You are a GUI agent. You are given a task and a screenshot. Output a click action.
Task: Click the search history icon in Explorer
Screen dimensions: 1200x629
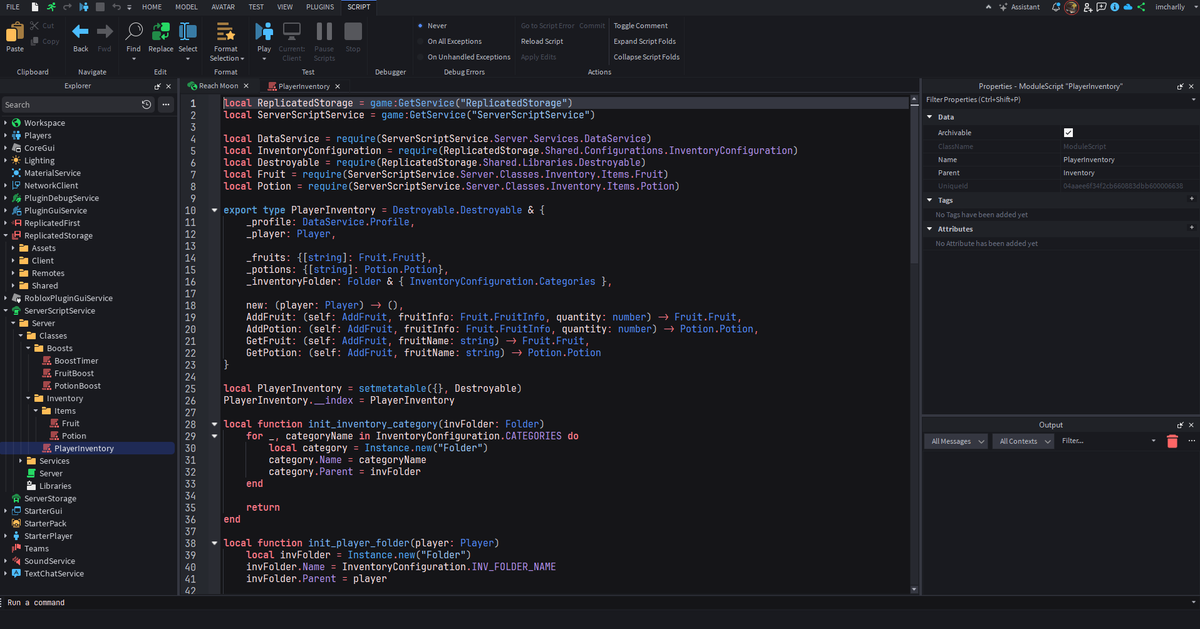pyautogui.click(x=147, y=104)
